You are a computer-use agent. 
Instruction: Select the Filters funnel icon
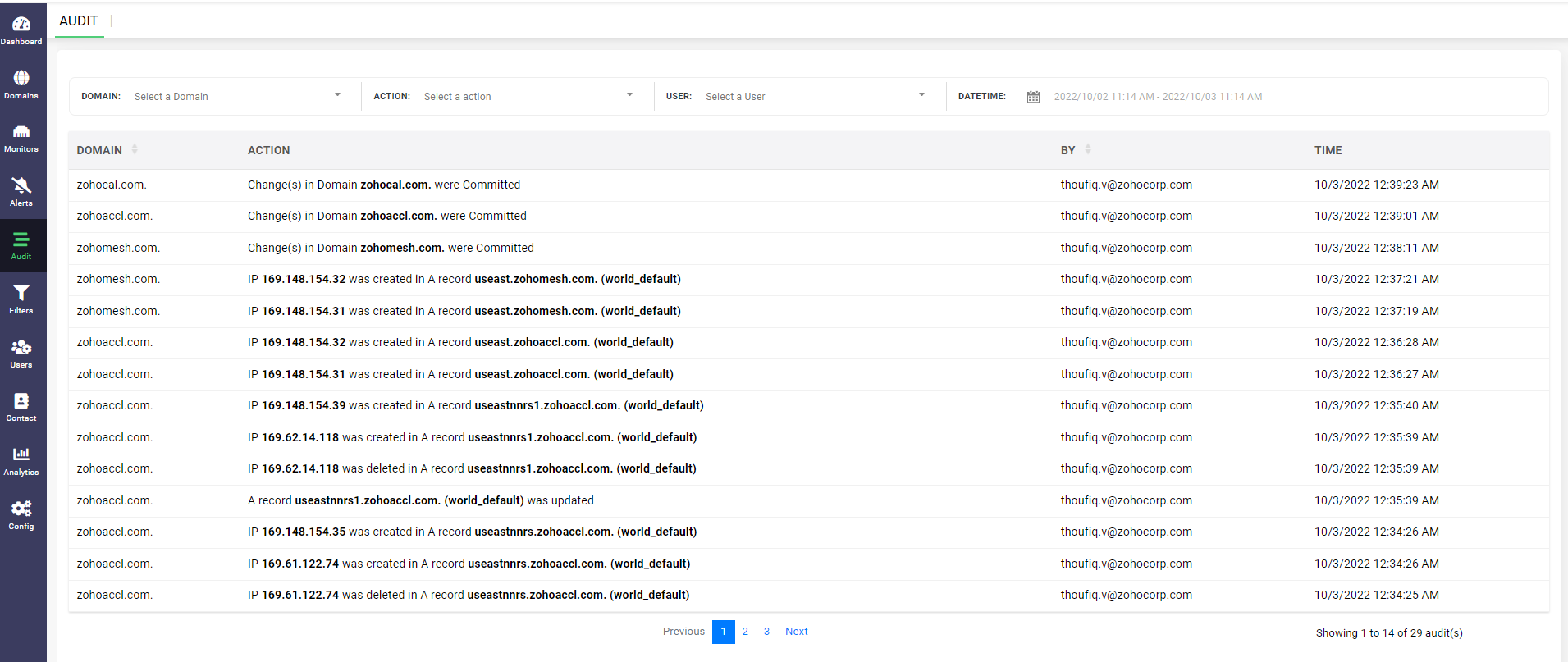tap(21, 293)
